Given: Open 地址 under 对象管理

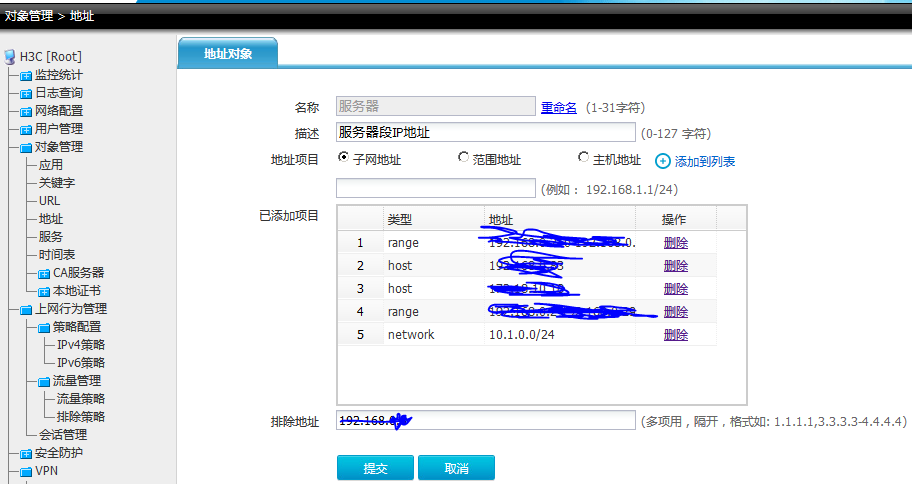Looking at the screenshot, I should [51, 219].
